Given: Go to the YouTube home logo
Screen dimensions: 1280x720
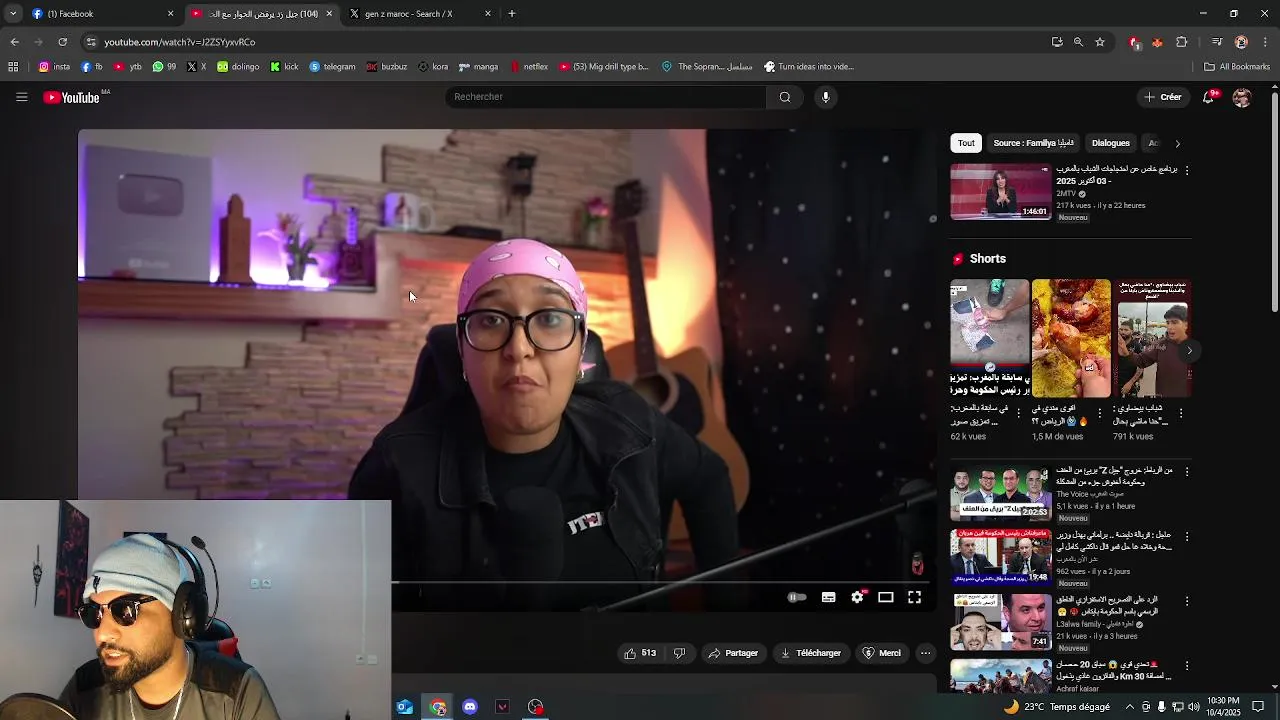Looking at the screenshot, I should click(x=72, y=97).
